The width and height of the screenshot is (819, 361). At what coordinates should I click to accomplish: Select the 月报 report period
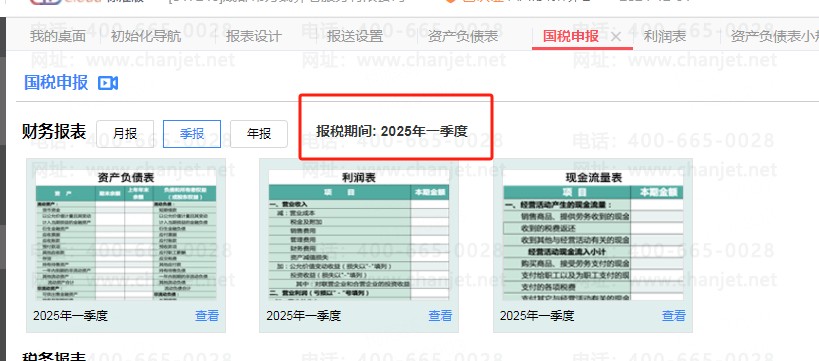125,134
